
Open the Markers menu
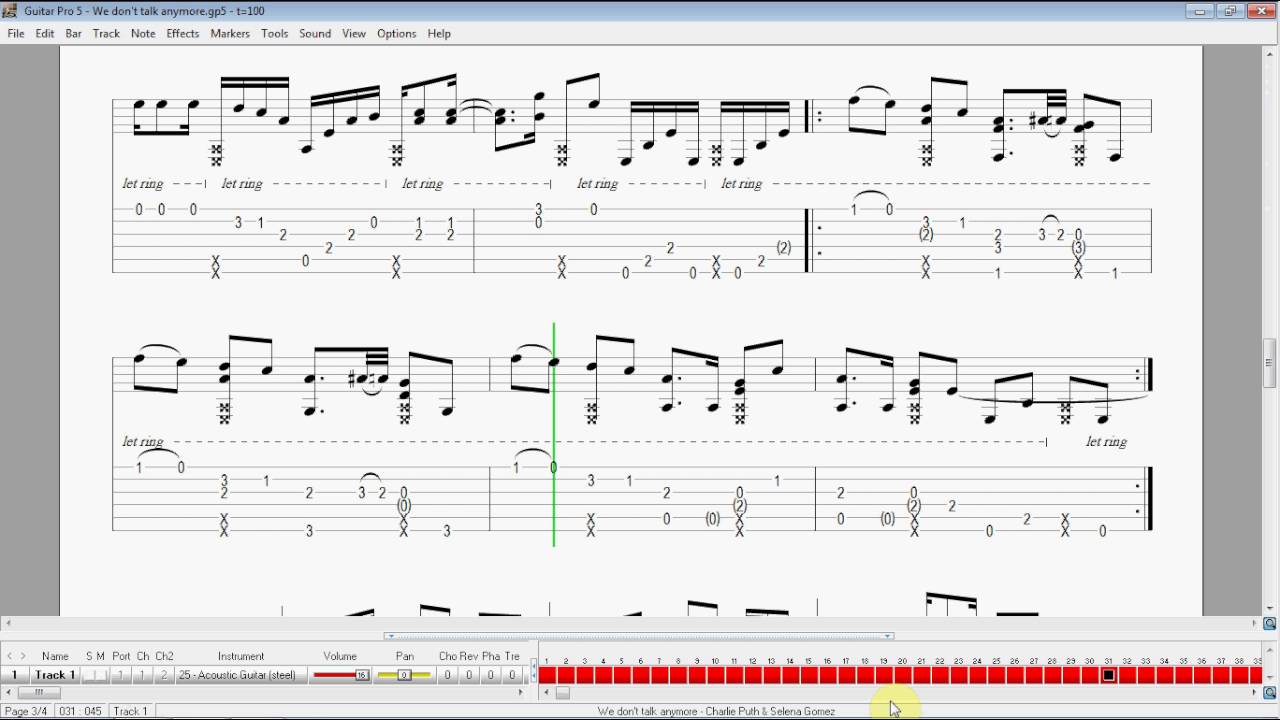pyautogui.click(x=230, y=33)
